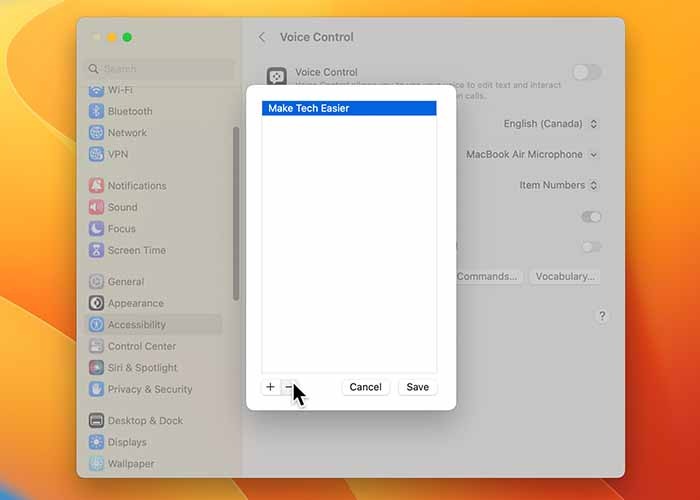Image resolution: width=700 pixels, height=500 pixels.
Task: Click the sidebar scrollbar thumb
Action: pyautogui.click(x=236, y=213)
